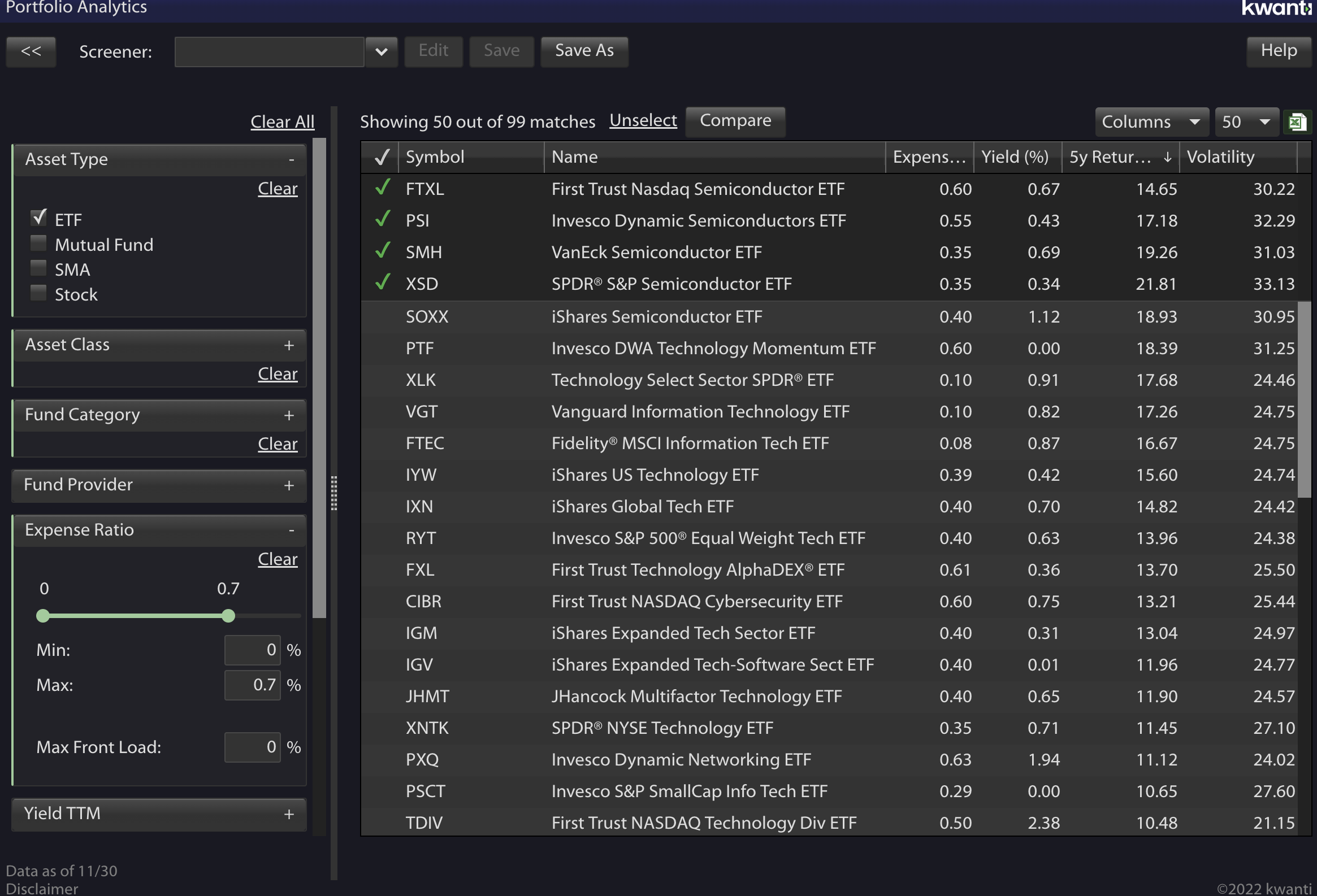Viewport: 1317px width, 896px height.
Task: Expand the Fund Category filter section
Action: tap(289, 414)
